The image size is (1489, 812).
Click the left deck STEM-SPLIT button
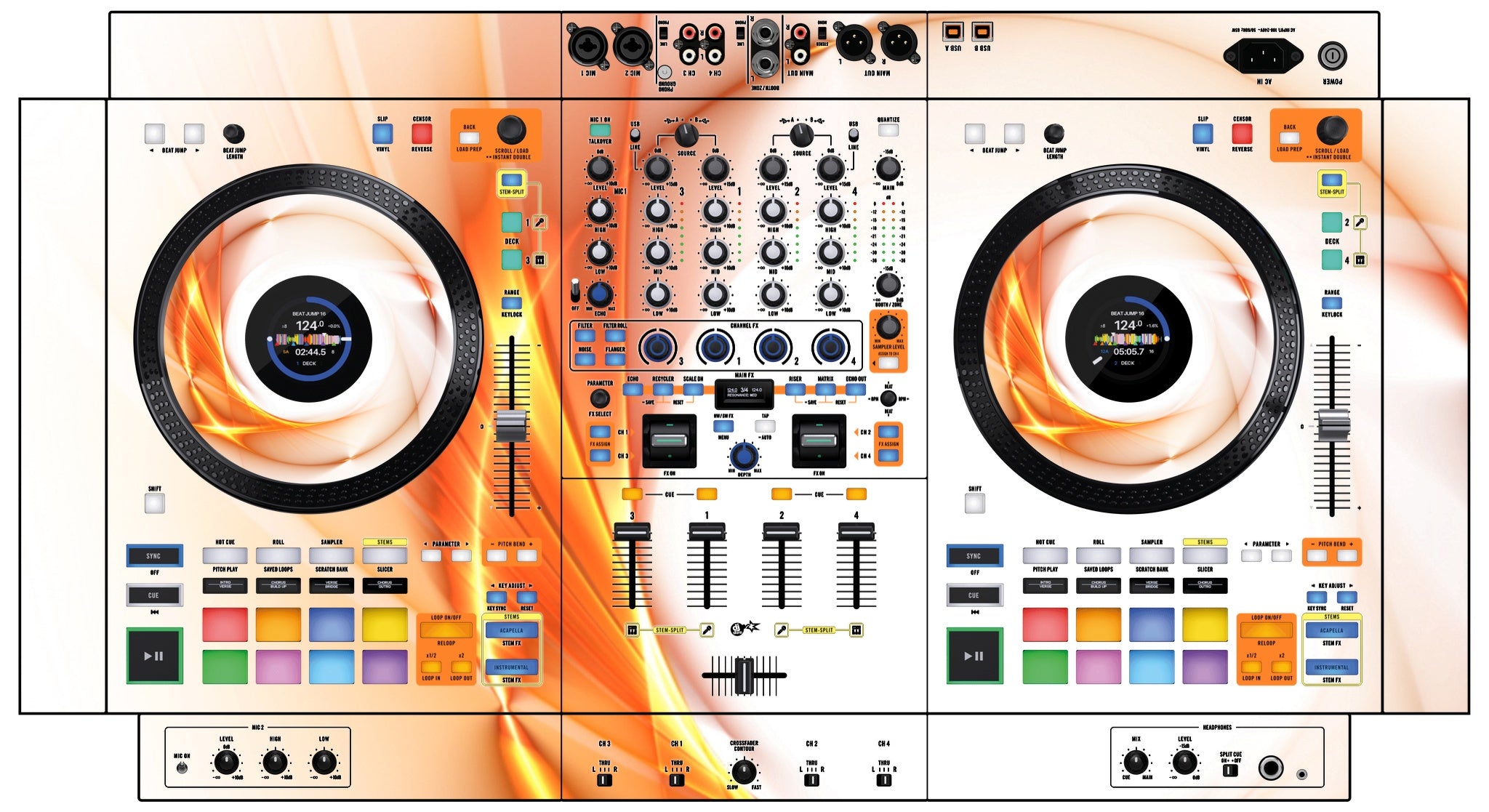pyautogui.click(x=511, y=180)
